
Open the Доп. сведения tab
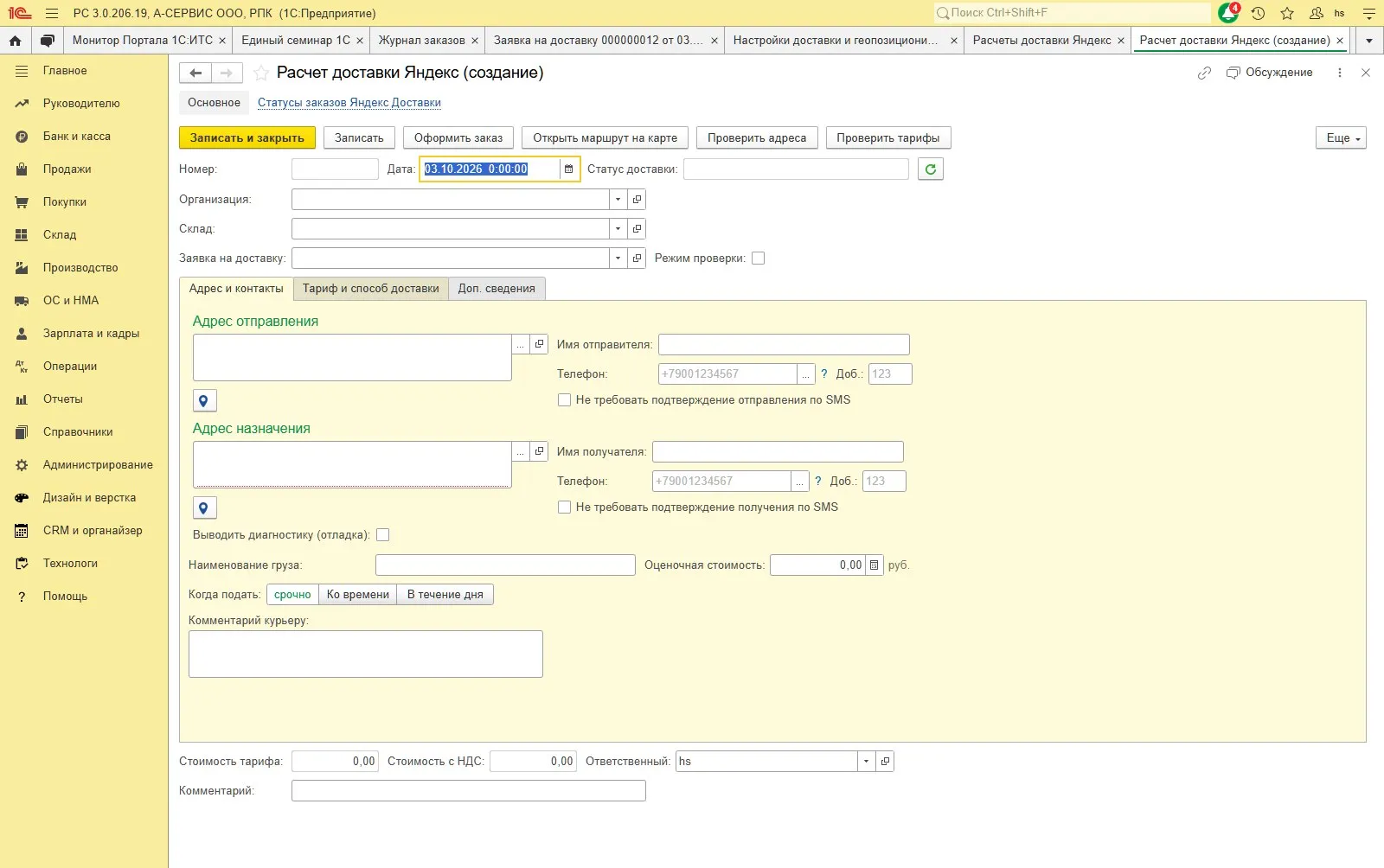coord(497,289)
